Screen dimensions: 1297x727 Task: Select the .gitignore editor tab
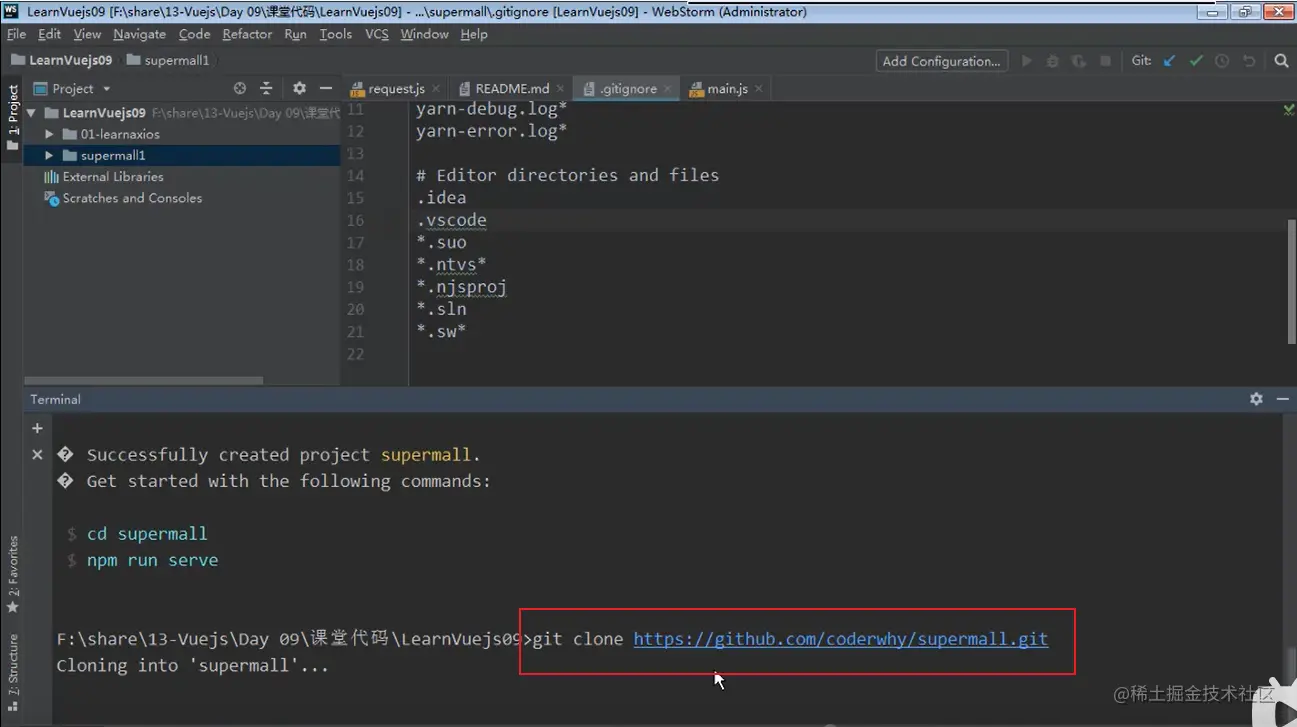[x=628, y=89]
